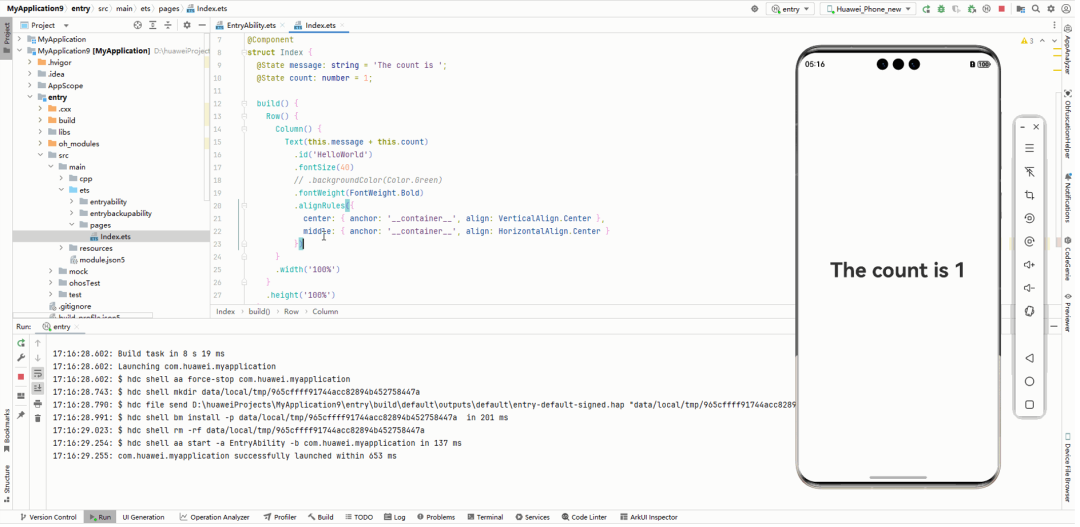Collapse the pages folder in project tree
Screen dimensions: 1080x527
pos(72,225)
